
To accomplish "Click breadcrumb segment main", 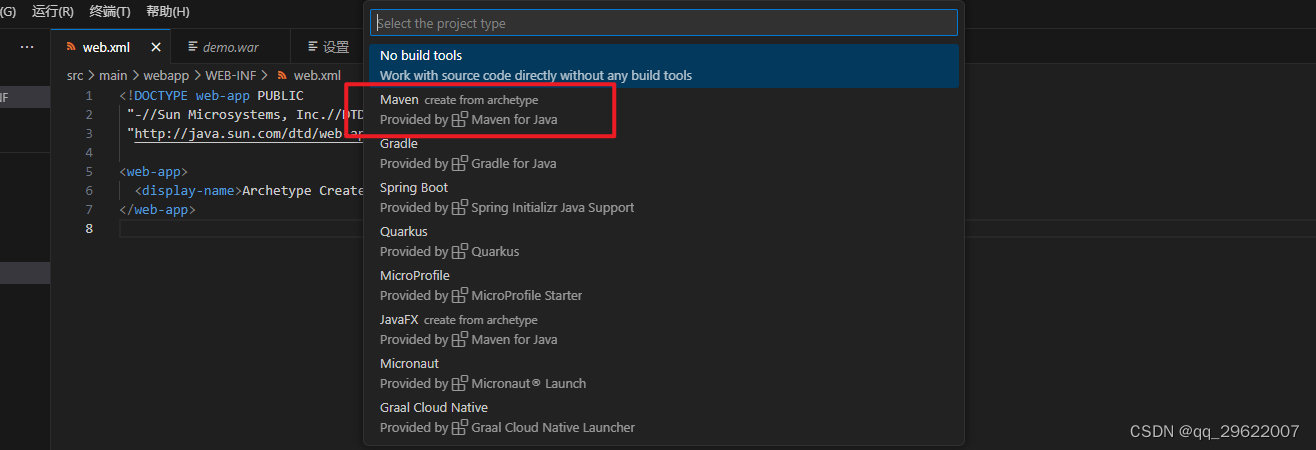I will 113,75.
